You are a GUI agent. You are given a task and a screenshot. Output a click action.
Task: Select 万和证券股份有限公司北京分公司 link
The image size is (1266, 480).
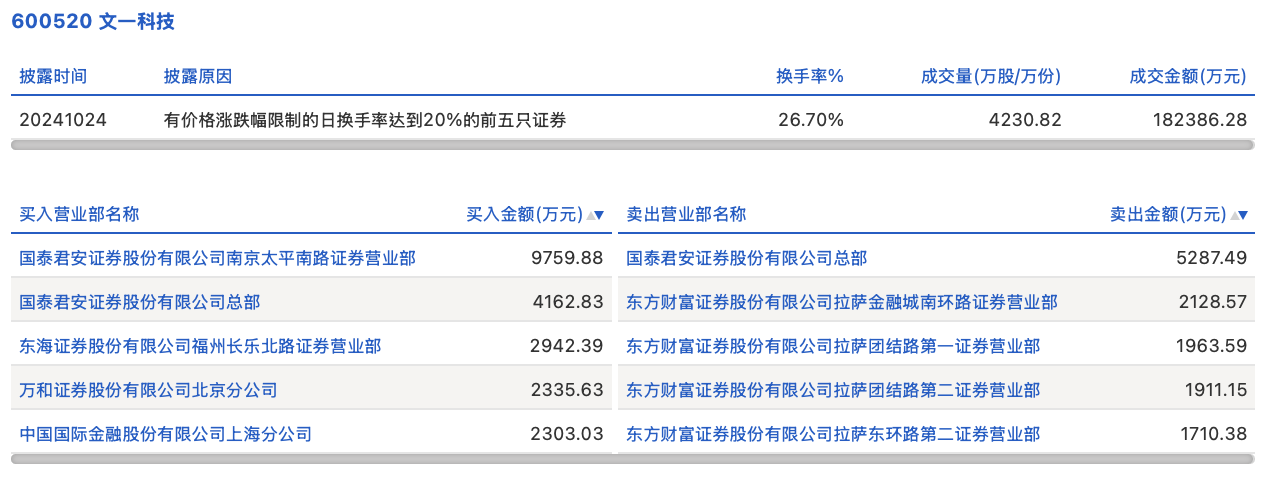(148, 390)
